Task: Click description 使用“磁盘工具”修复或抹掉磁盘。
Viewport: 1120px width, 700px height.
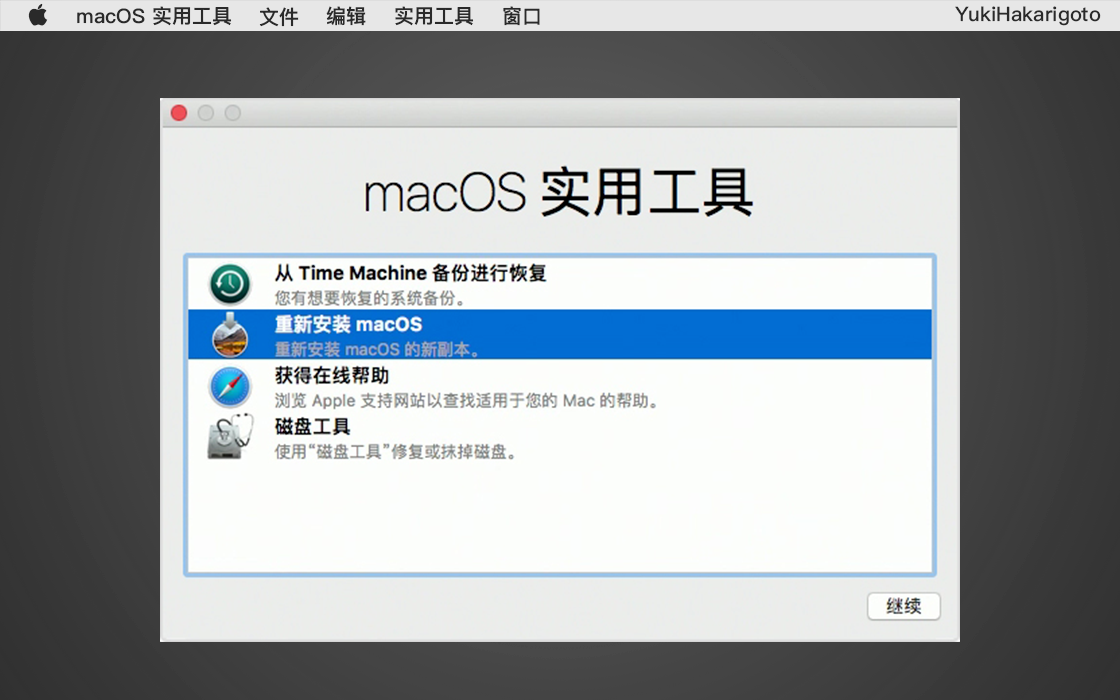Action: click(x=396, y=451)
